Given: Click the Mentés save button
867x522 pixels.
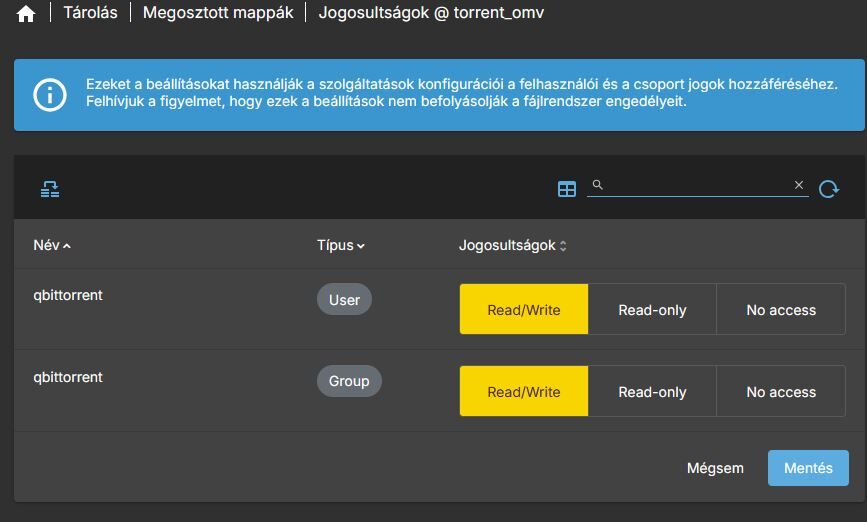Looking at the screenshot, I should point(808,468).
